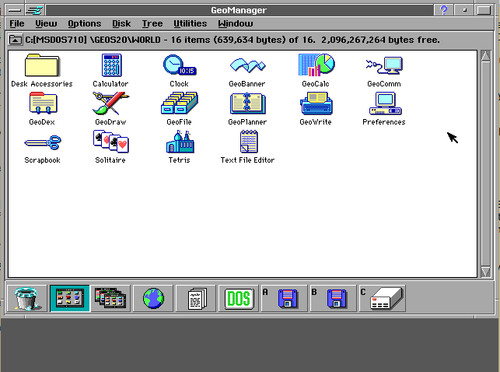Click the scrollbar up arrow
This screenshot has width=500, height=372.
pyautogui.click(x=486, y=56)
